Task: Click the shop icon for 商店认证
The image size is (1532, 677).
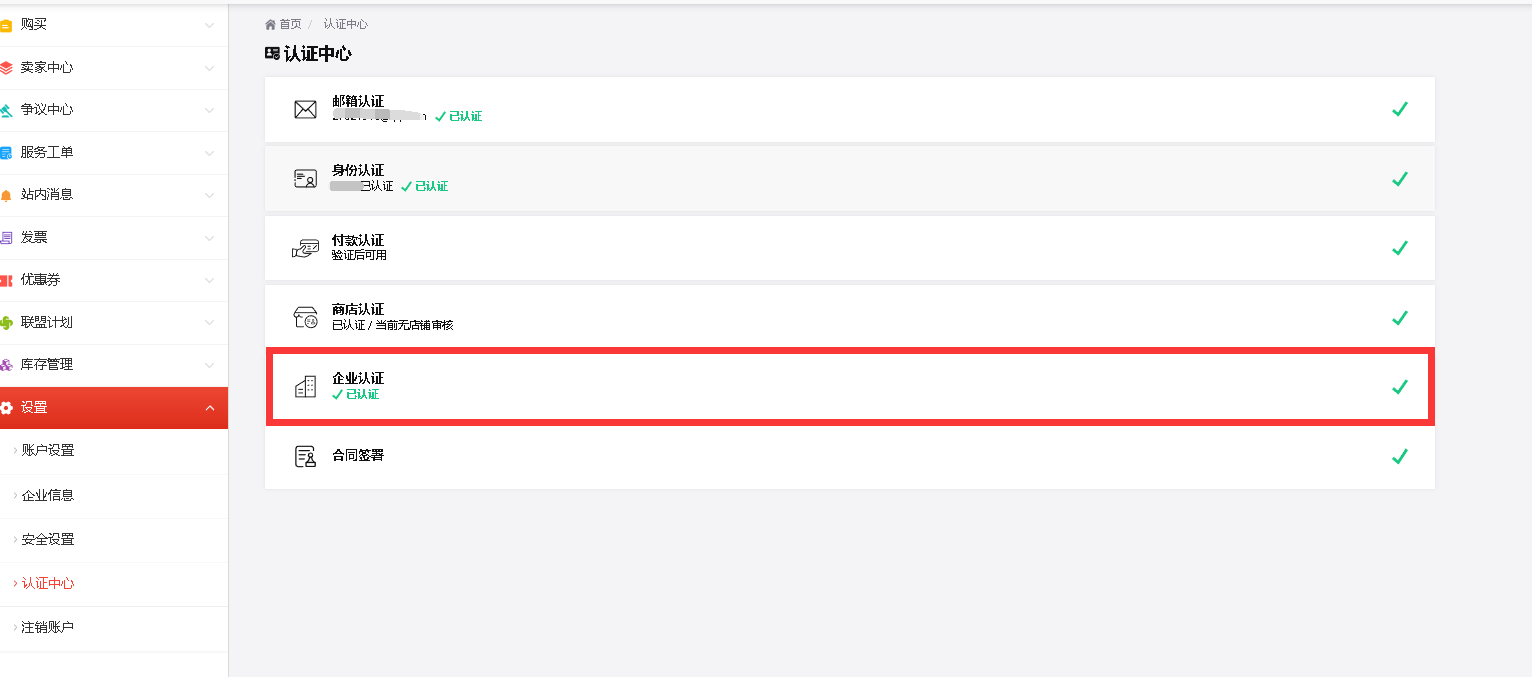Action: point(305,317)
